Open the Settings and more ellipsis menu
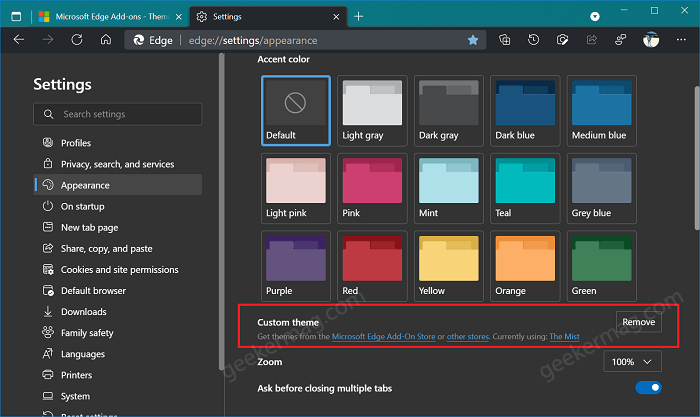This screenshot has width=700, height=417. coord(681,40)
